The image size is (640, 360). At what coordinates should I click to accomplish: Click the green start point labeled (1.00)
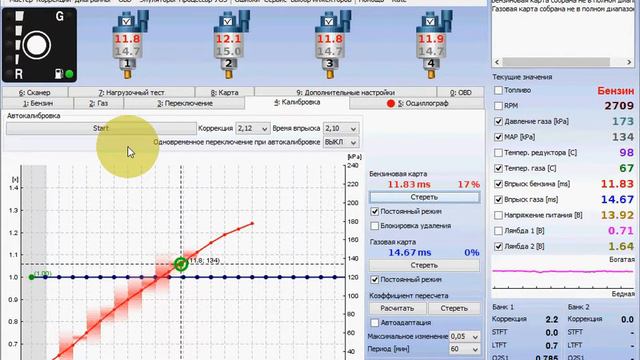point(32,277)
